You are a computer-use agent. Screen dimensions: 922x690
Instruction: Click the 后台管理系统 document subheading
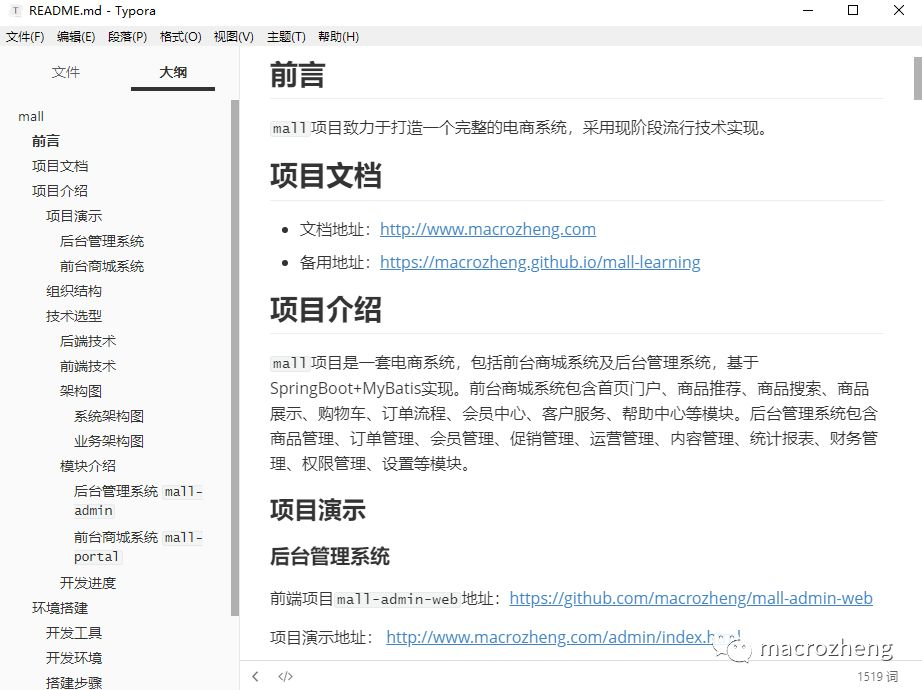(x=330, y=556)
